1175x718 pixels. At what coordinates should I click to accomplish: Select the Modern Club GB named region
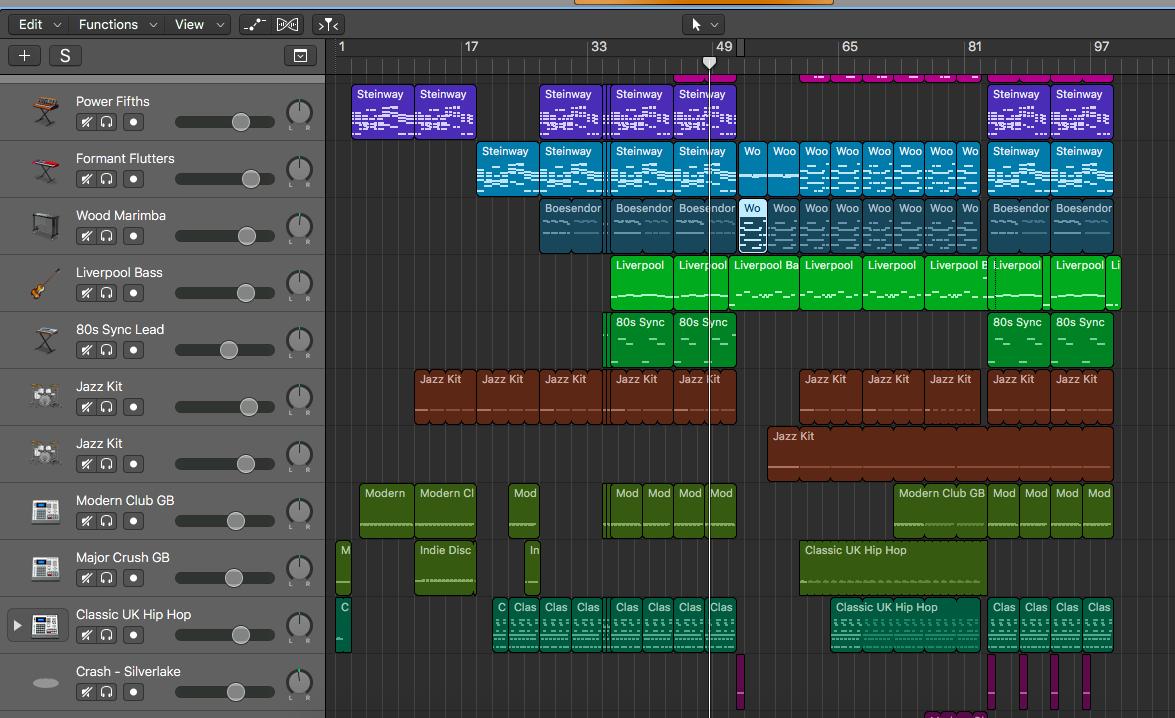(940, 510)
